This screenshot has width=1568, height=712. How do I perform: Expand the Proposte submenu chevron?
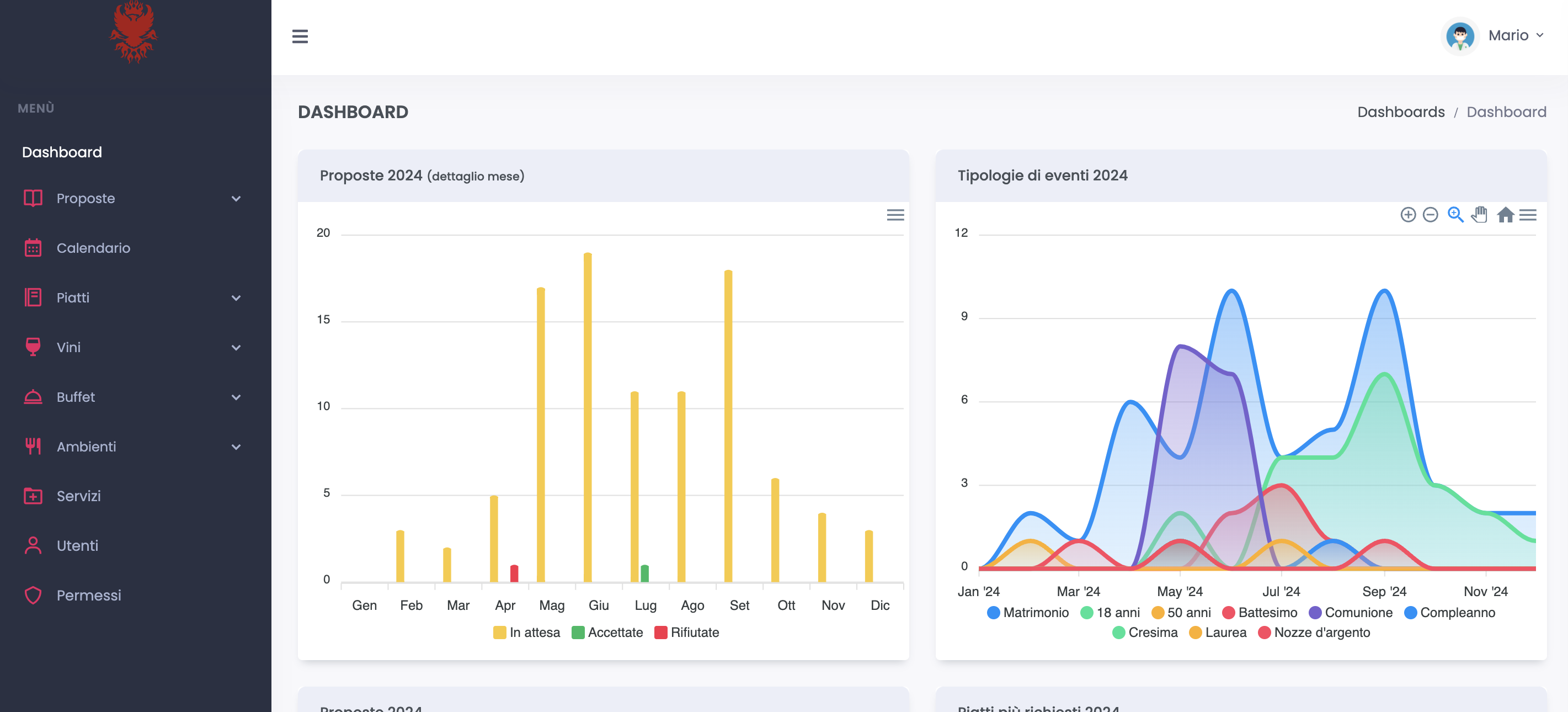click(x=236, y=199)
